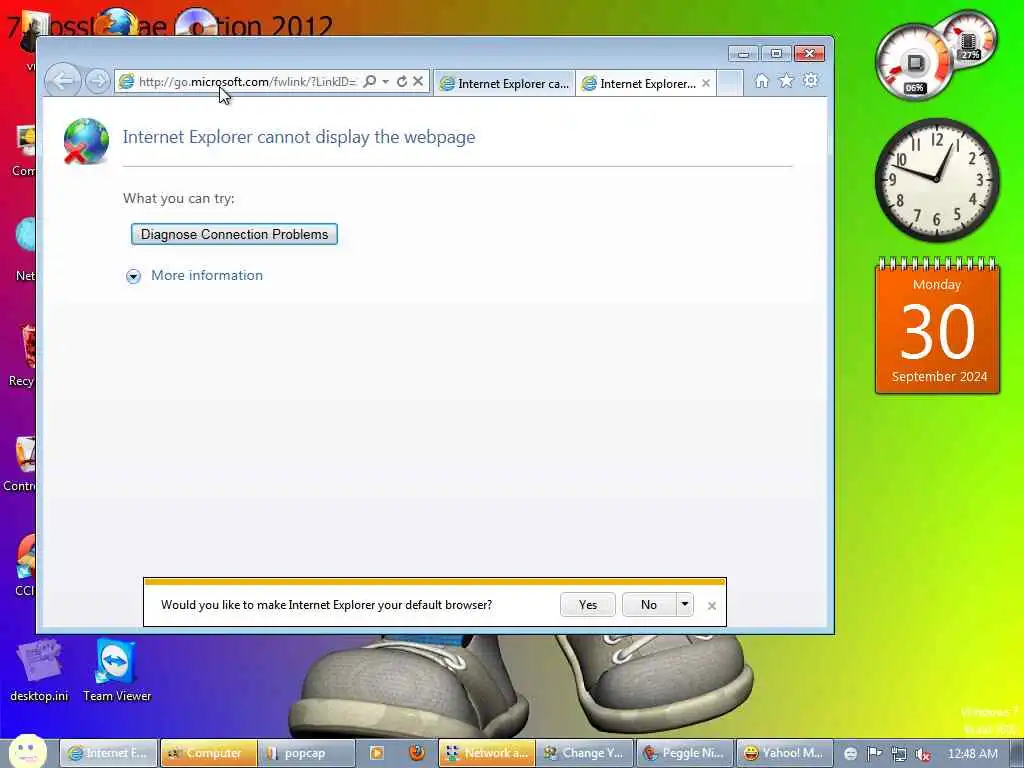Click Yes to make IE default browser

pyautogui.click(x=588, y=605)
